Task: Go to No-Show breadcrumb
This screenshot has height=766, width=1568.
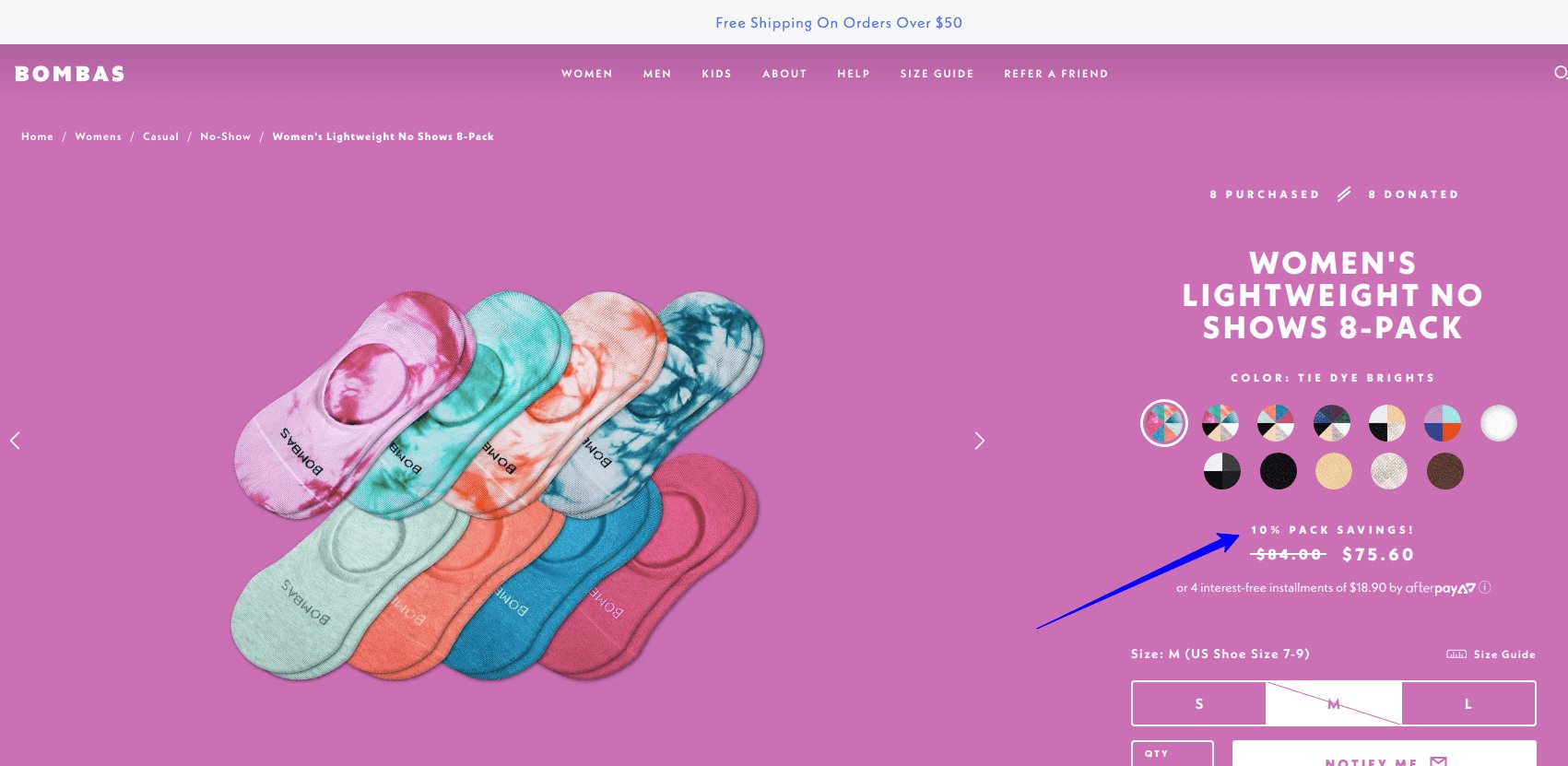Action: [x=225, y=136]
